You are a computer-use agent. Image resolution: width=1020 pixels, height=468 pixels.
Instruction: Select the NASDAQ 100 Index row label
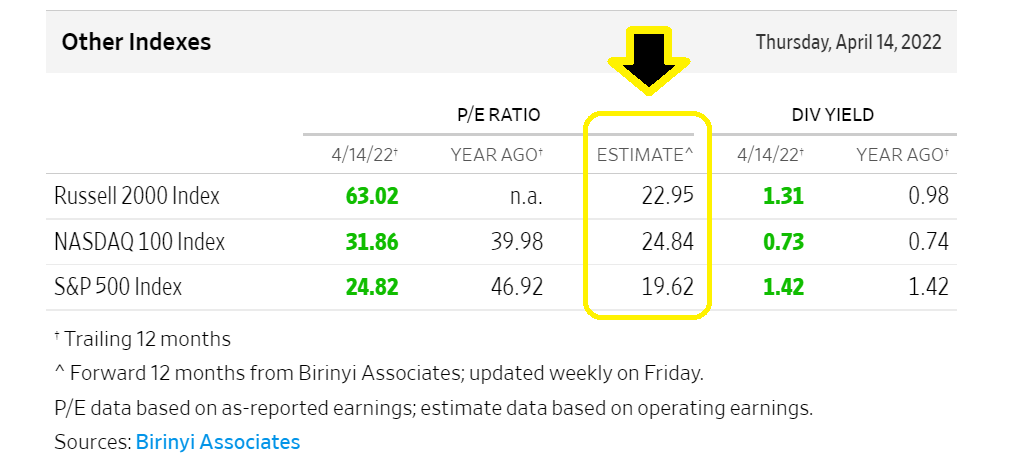[140, 241]
